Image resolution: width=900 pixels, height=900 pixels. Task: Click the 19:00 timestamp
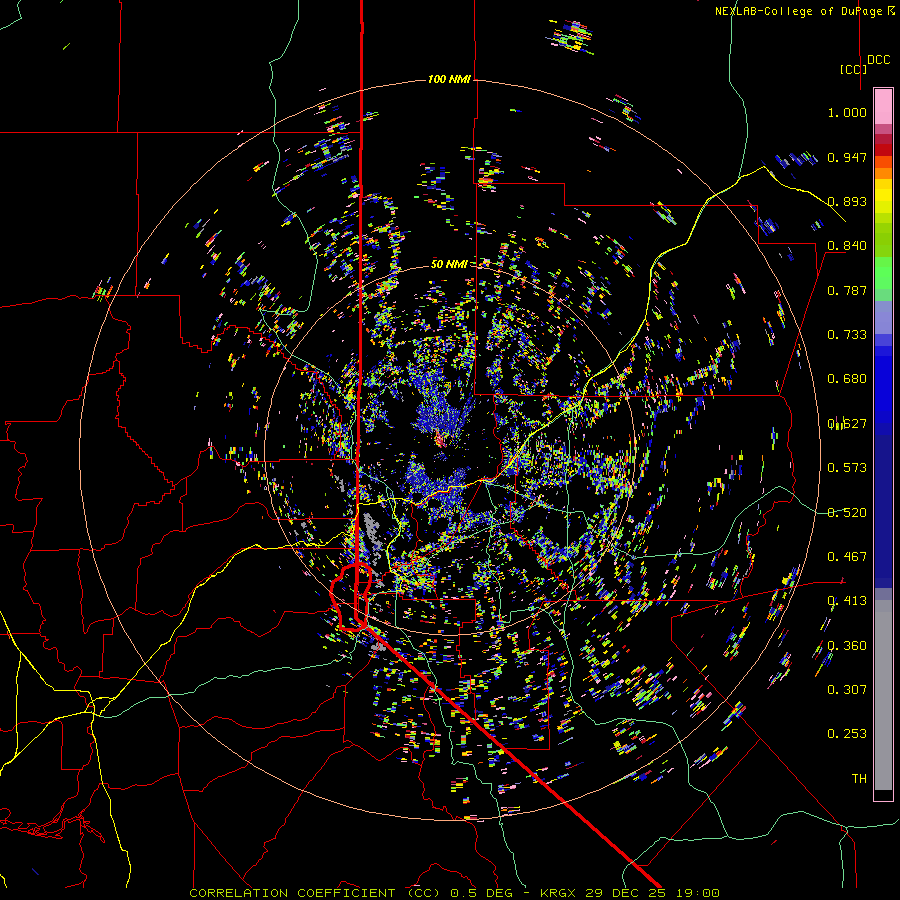tap(697, 893)
